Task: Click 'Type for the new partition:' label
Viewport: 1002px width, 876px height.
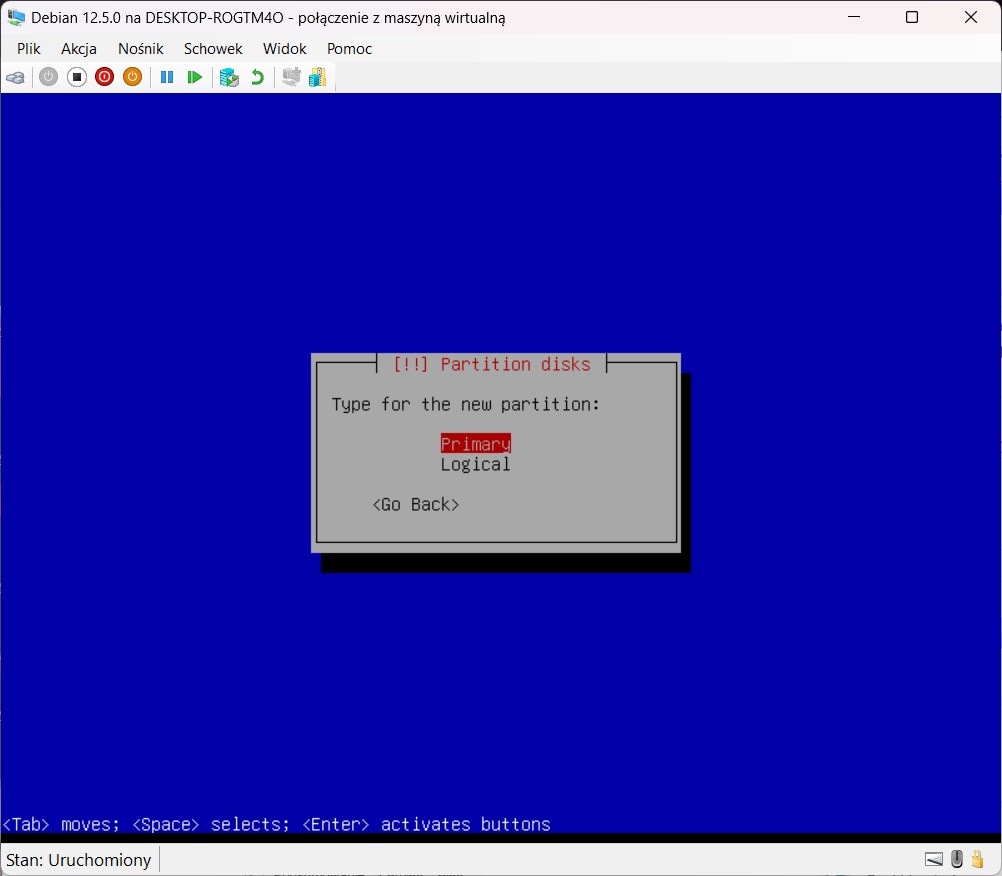Action: (465, 404)
